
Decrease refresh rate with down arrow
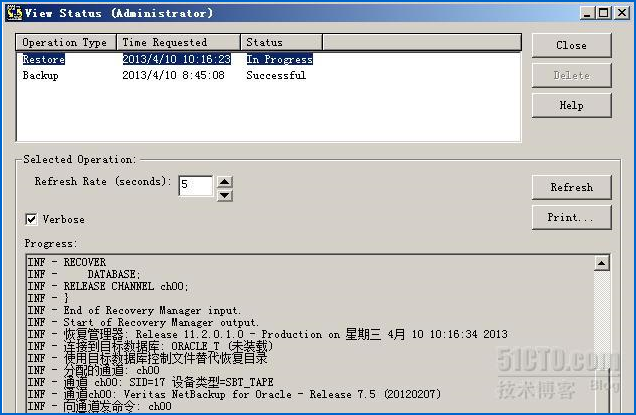pyautogui.click(x=225, y=196)
